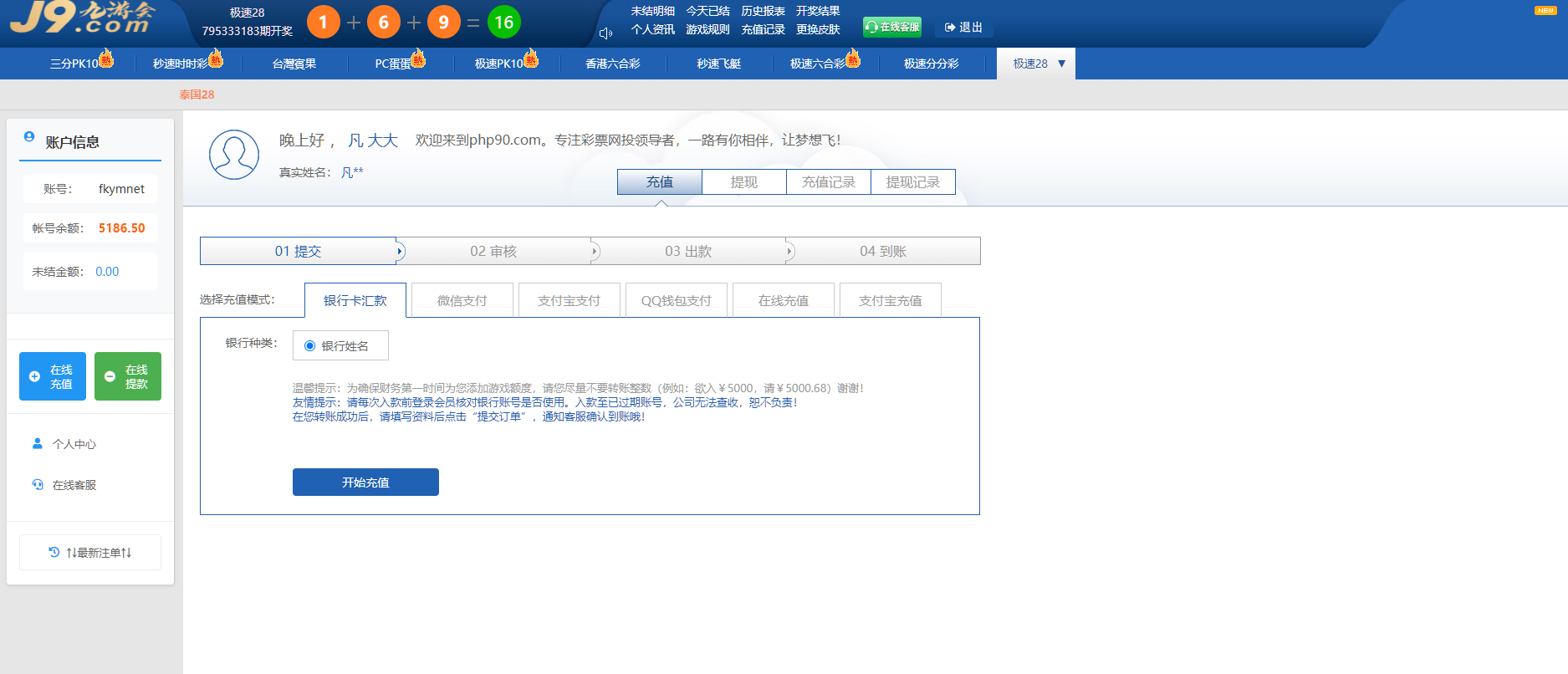Click the J9.com logo

coord(84,18)
